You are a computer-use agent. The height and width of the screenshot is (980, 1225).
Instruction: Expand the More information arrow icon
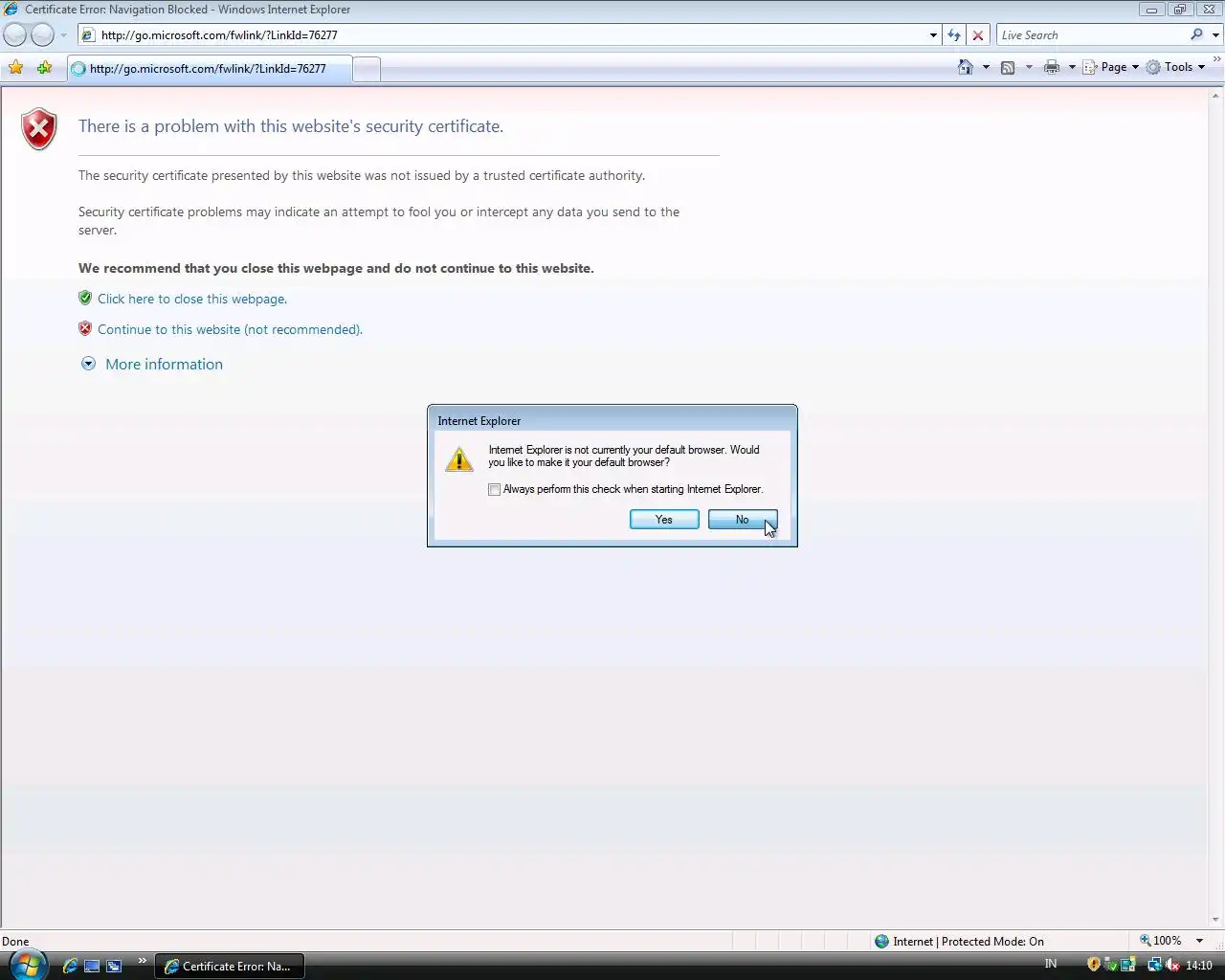pyautogui.click(x=88, y=364)
